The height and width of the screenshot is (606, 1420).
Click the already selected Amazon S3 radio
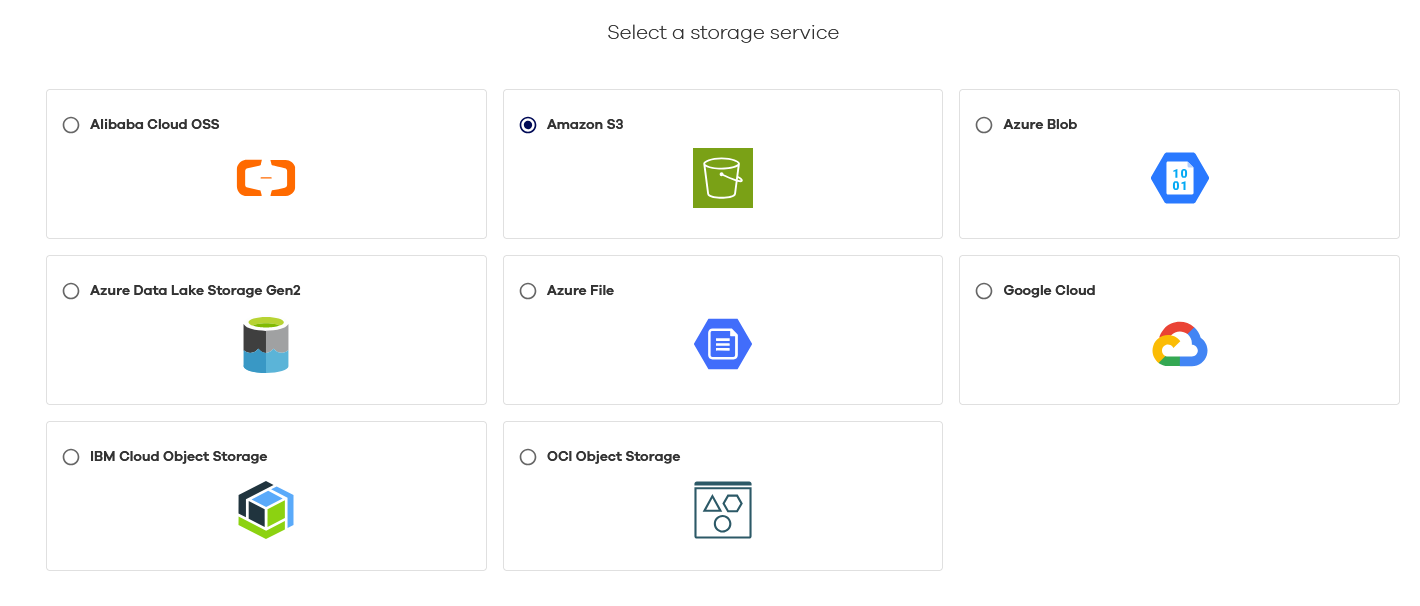(527, 124)
